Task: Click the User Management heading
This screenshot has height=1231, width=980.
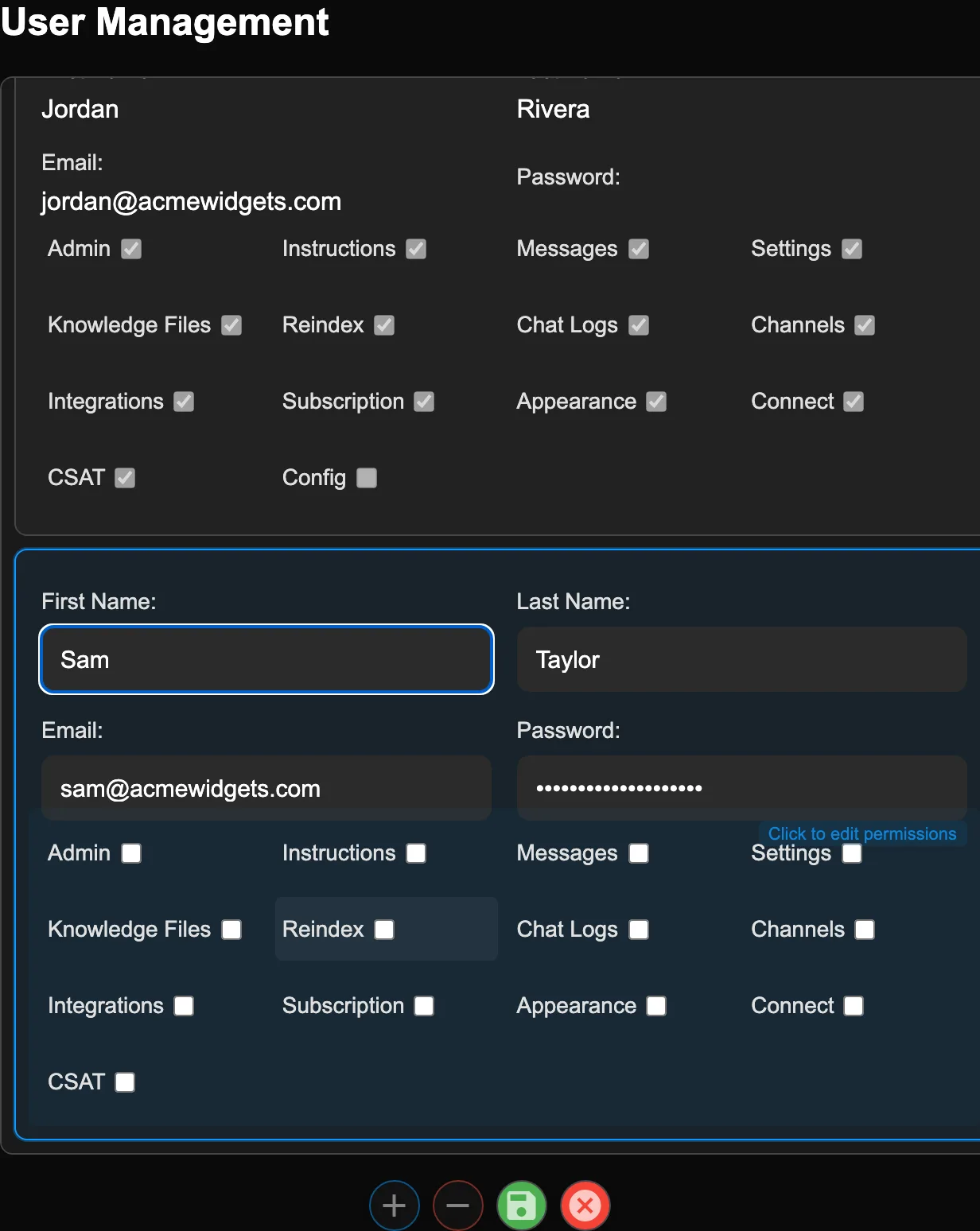Action: pyautogui.click(x=165, y=21)
